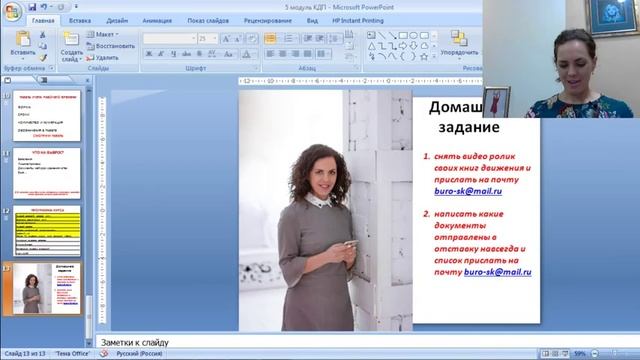Open the Показ слайдов ribbon tab
This screenshot has height=360, width=640.
coord(208,20)
